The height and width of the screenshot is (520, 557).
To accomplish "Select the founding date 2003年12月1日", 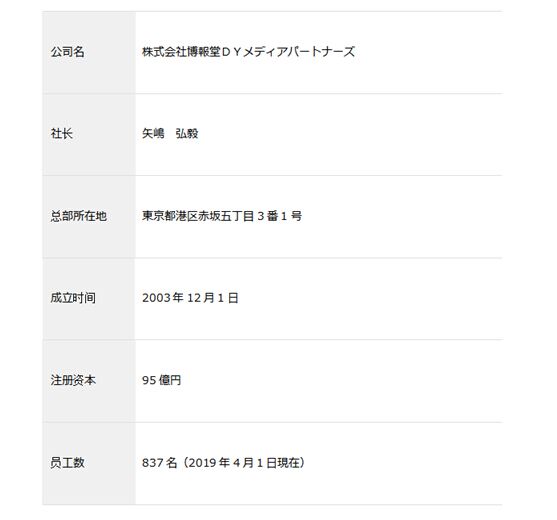I will [x=190, y=298].
